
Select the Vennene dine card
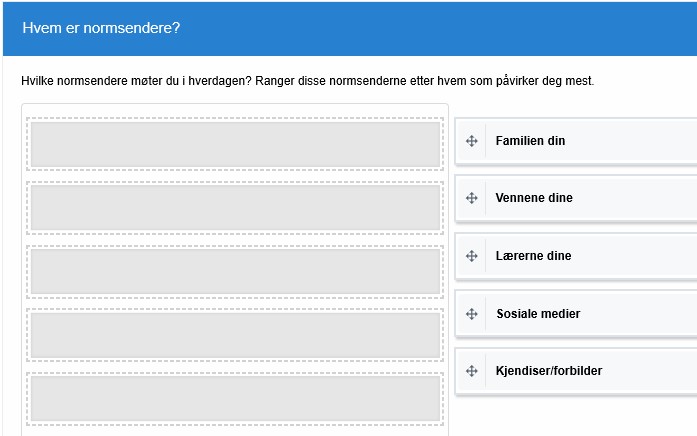click(x=576, y=198)
